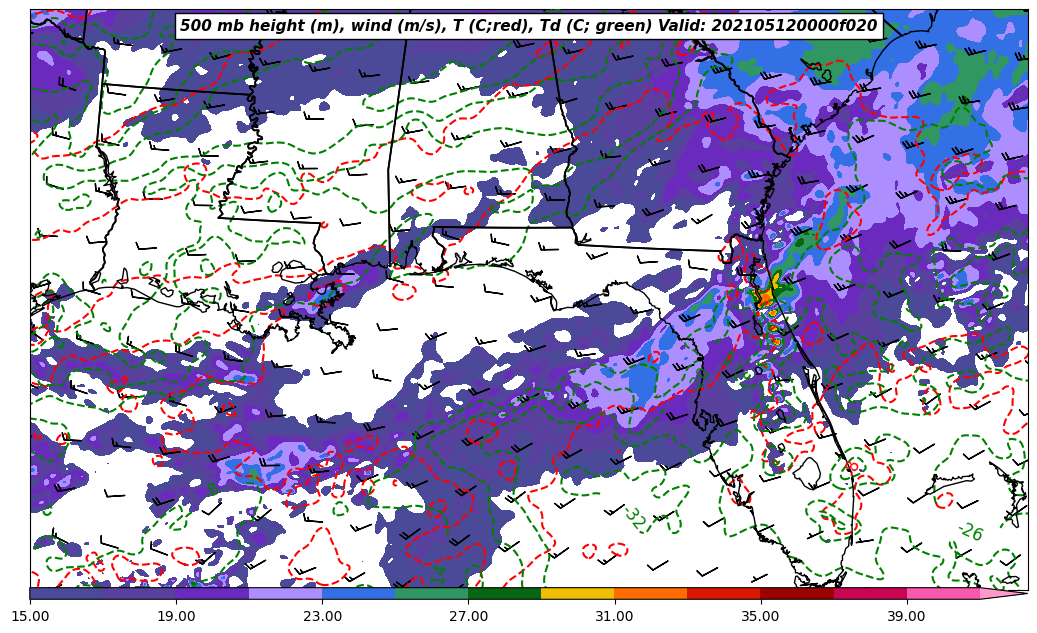
Task: Select the 15.00 colorbar tick label
Action: [30, 616]
